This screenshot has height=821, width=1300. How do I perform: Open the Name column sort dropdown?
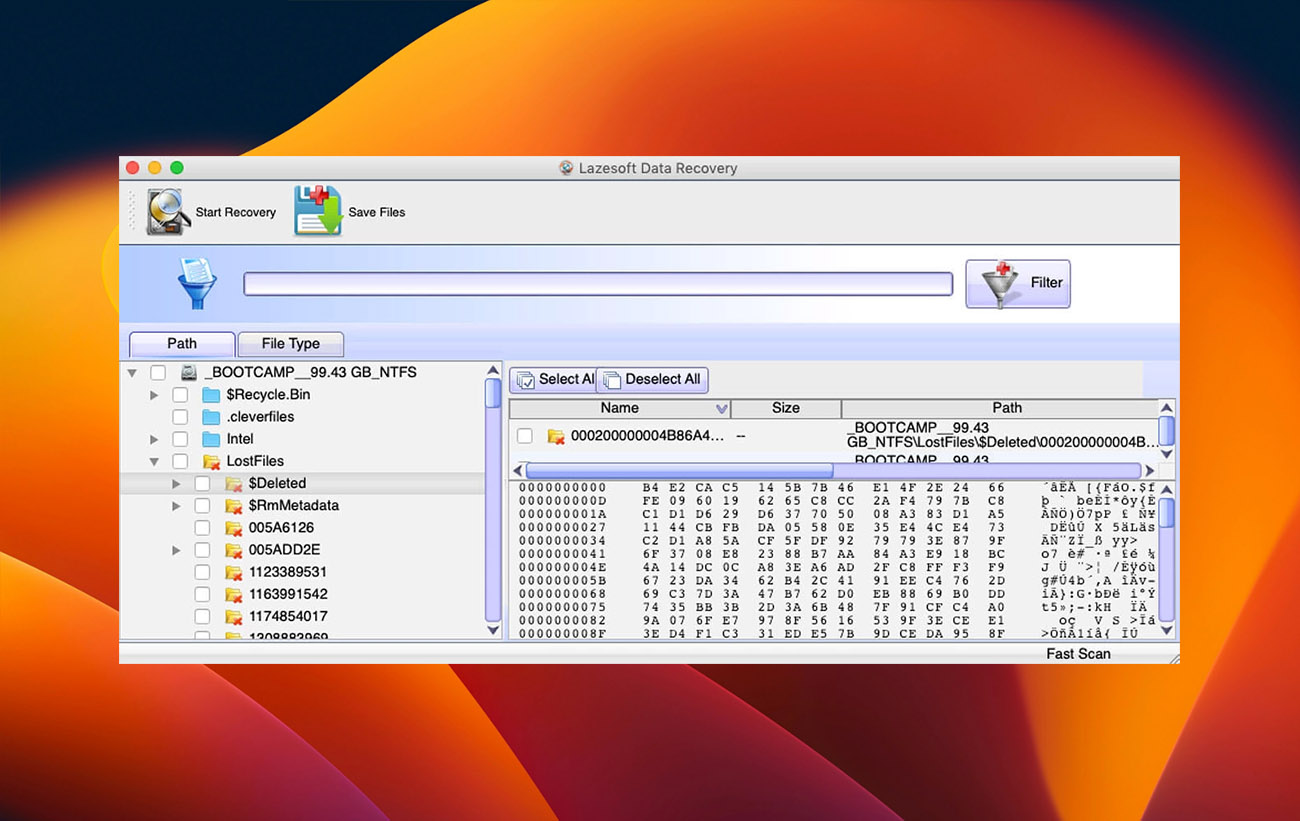(721, 409)
